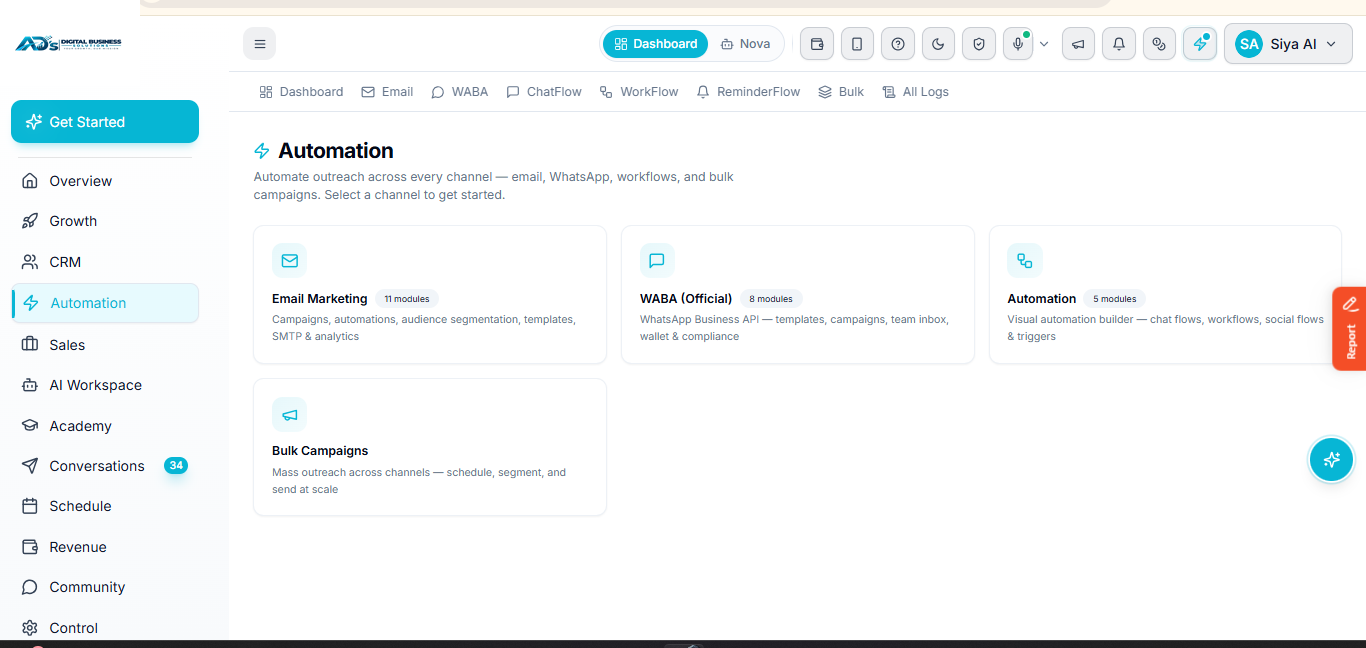Open the wallet icon in top bar

817,44
